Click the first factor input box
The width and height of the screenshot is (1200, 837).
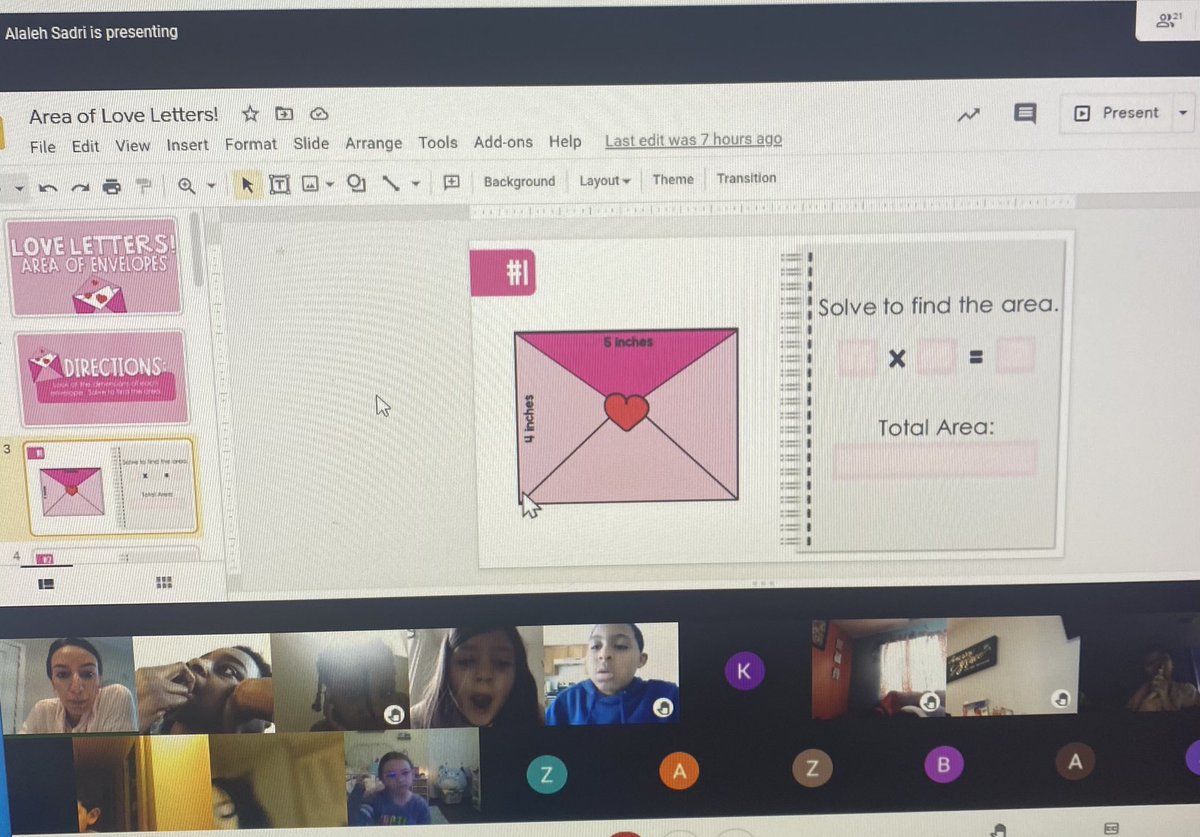(x=857, y=357)
